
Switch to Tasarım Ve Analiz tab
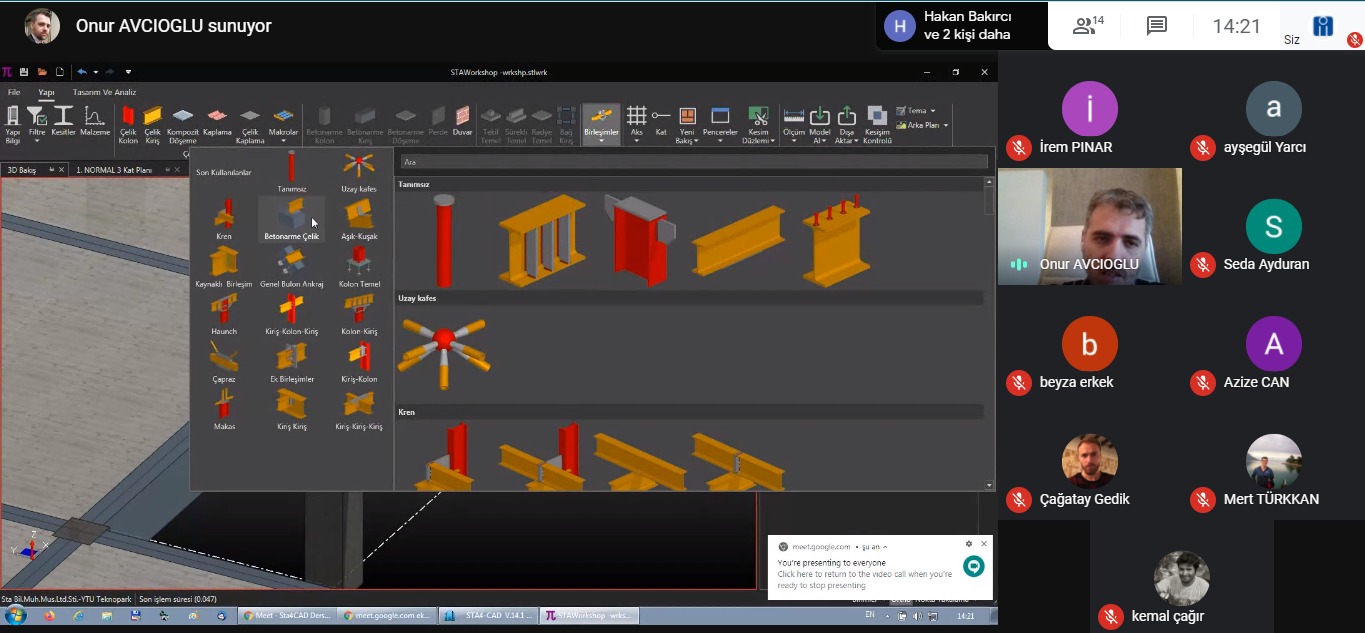(104, 92)
